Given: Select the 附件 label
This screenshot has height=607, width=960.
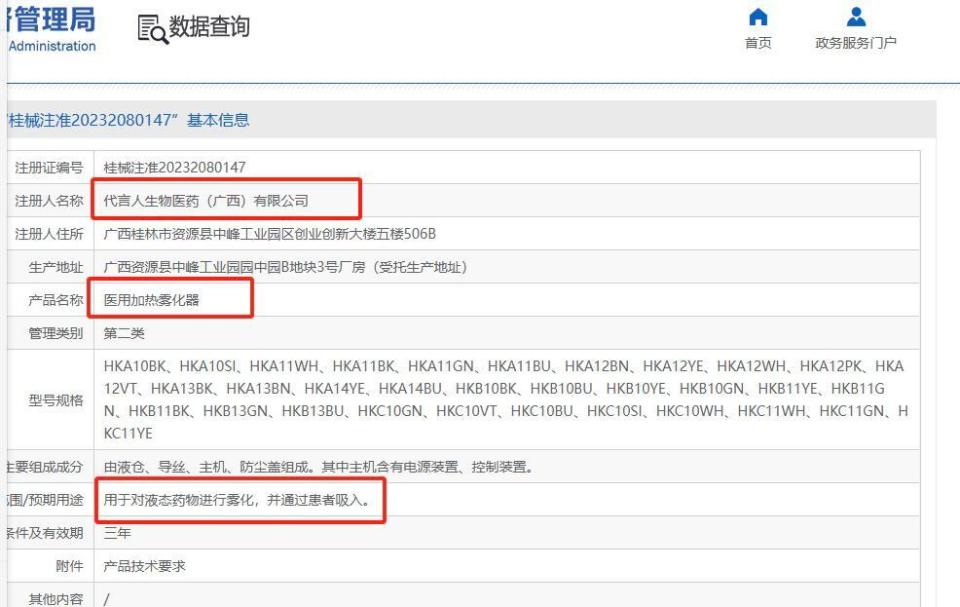Looking at the screenshot, I should coord(69,566).
